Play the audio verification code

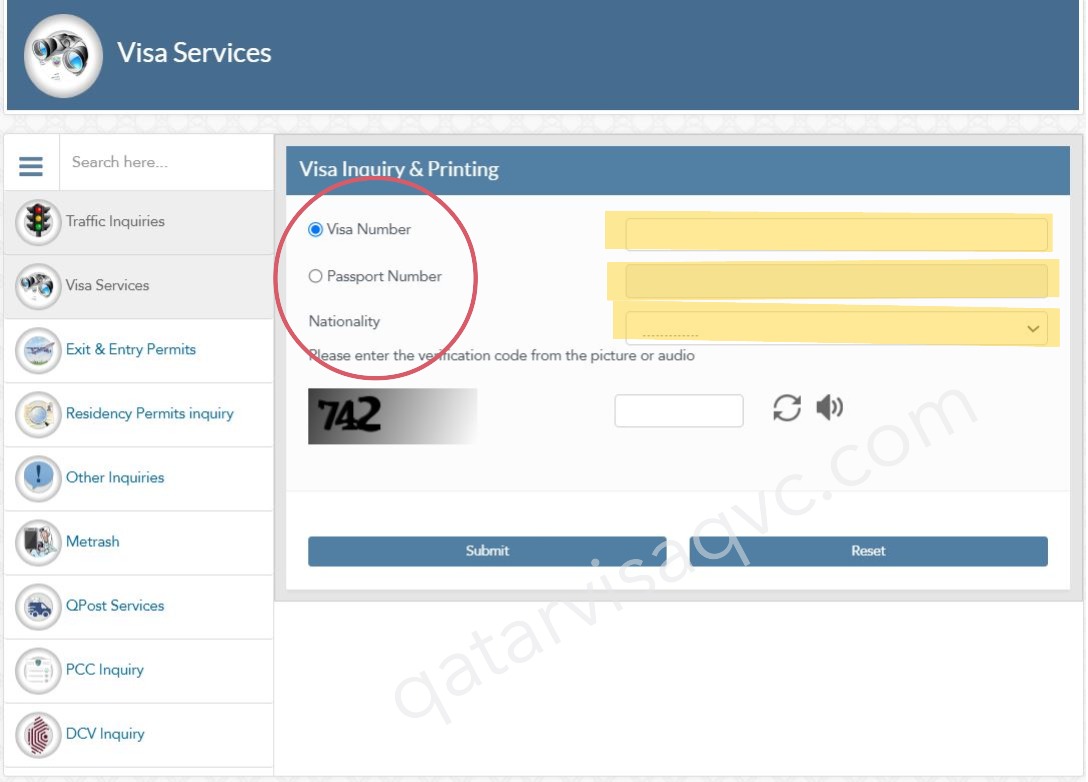[829, 408]
